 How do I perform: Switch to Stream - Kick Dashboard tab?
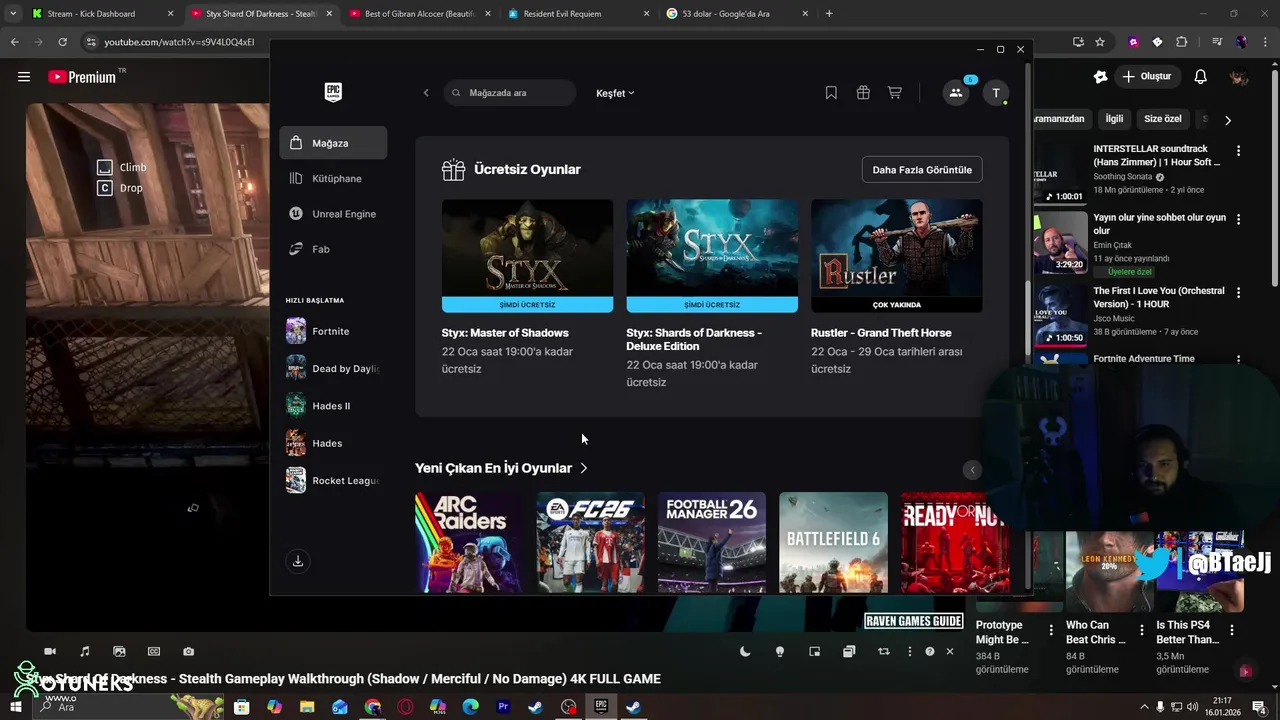coord(100,14)
